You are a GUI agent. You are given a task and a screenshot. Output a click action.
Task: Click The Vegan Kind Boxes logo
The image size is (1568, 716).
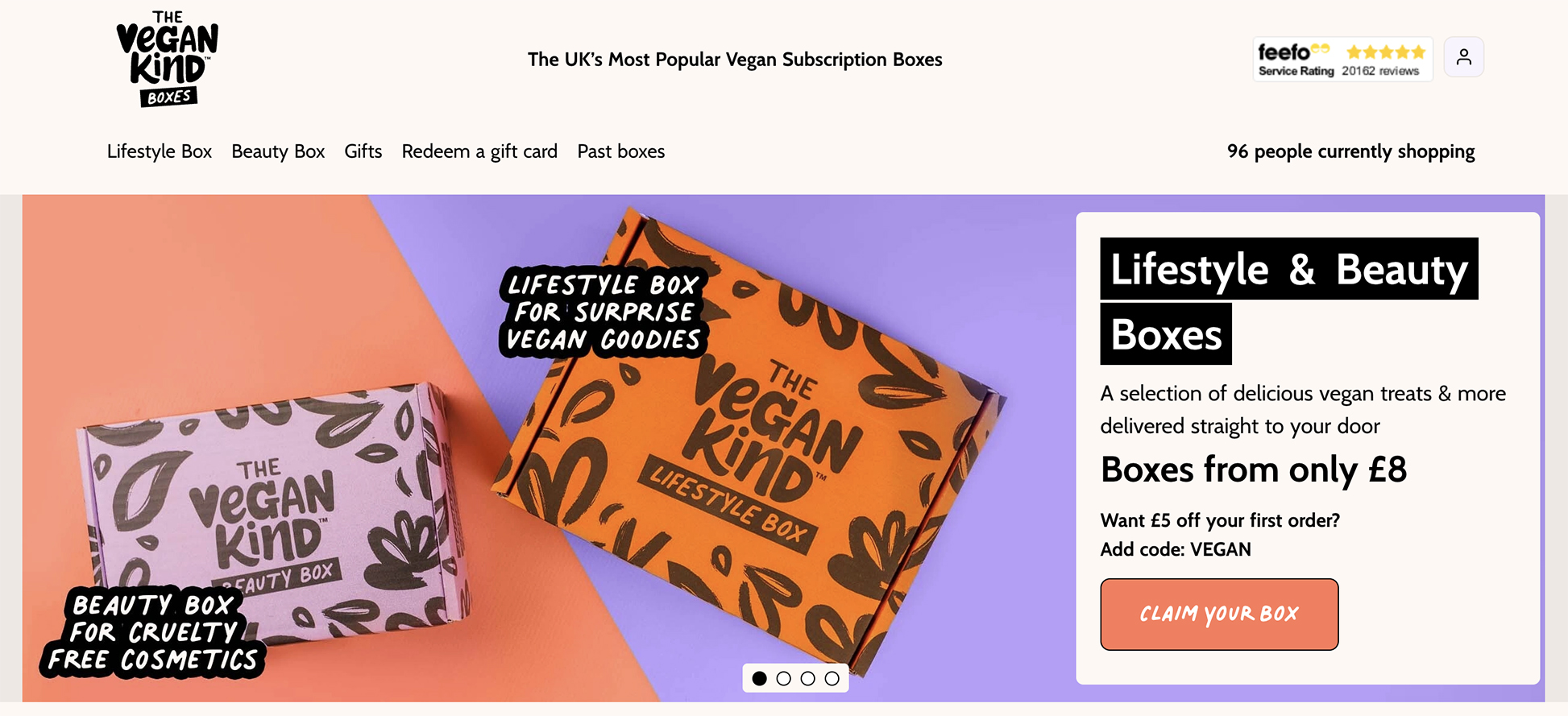click(x=167, y=58)
